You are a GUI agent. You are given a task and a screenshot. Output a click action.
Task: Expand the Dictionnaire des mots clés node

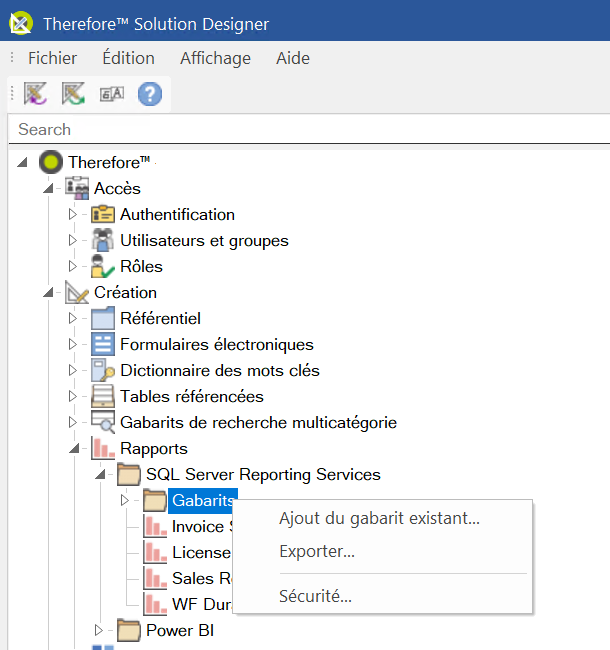pyautogui.click(x=73, y=370)
